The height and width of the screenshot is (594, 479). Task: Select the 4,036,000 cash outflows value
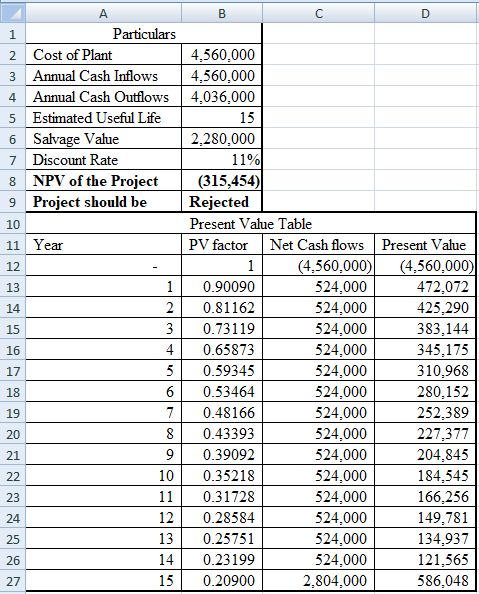[222, 97]
